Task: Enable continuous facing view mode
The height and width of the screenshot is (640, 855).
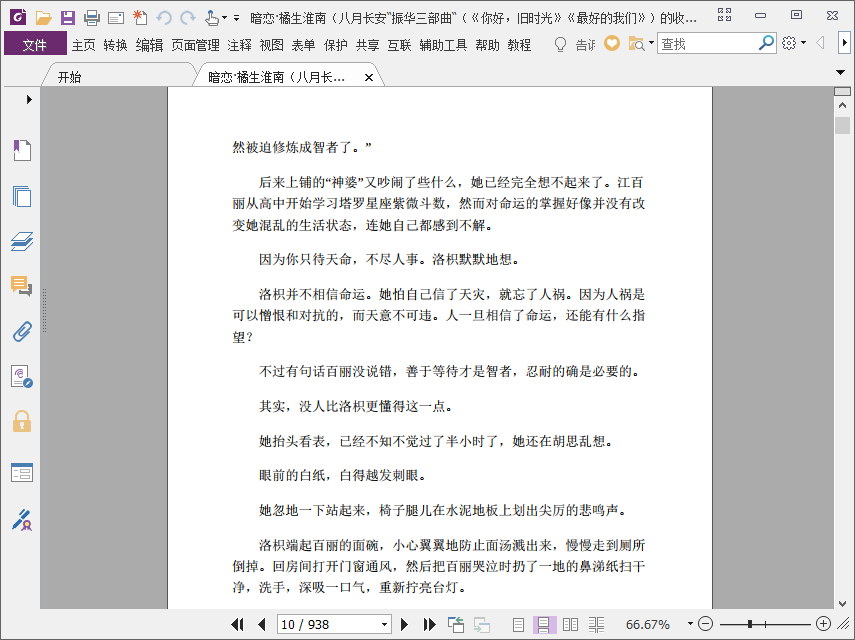Action: click(597, 625)
